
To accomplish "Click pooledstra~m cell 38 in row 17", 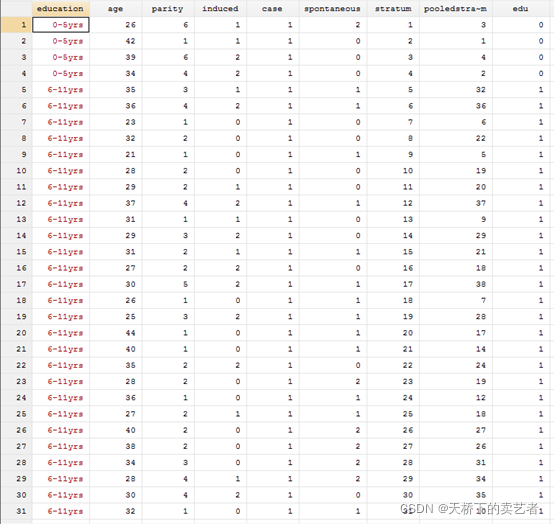I will (x=456, y=284).
